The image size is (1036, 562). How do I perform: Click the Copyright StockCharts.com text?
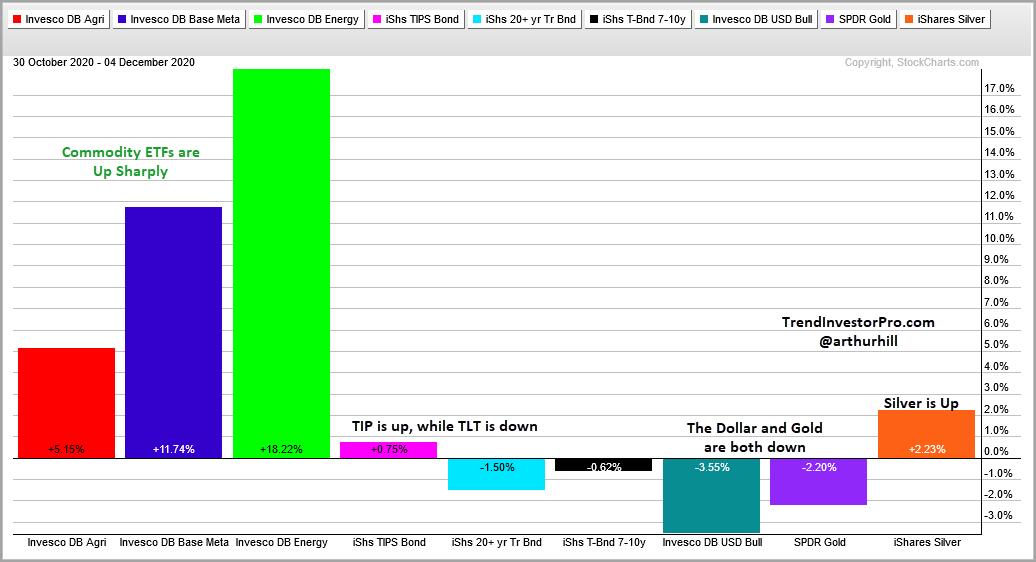pos(911,62)
